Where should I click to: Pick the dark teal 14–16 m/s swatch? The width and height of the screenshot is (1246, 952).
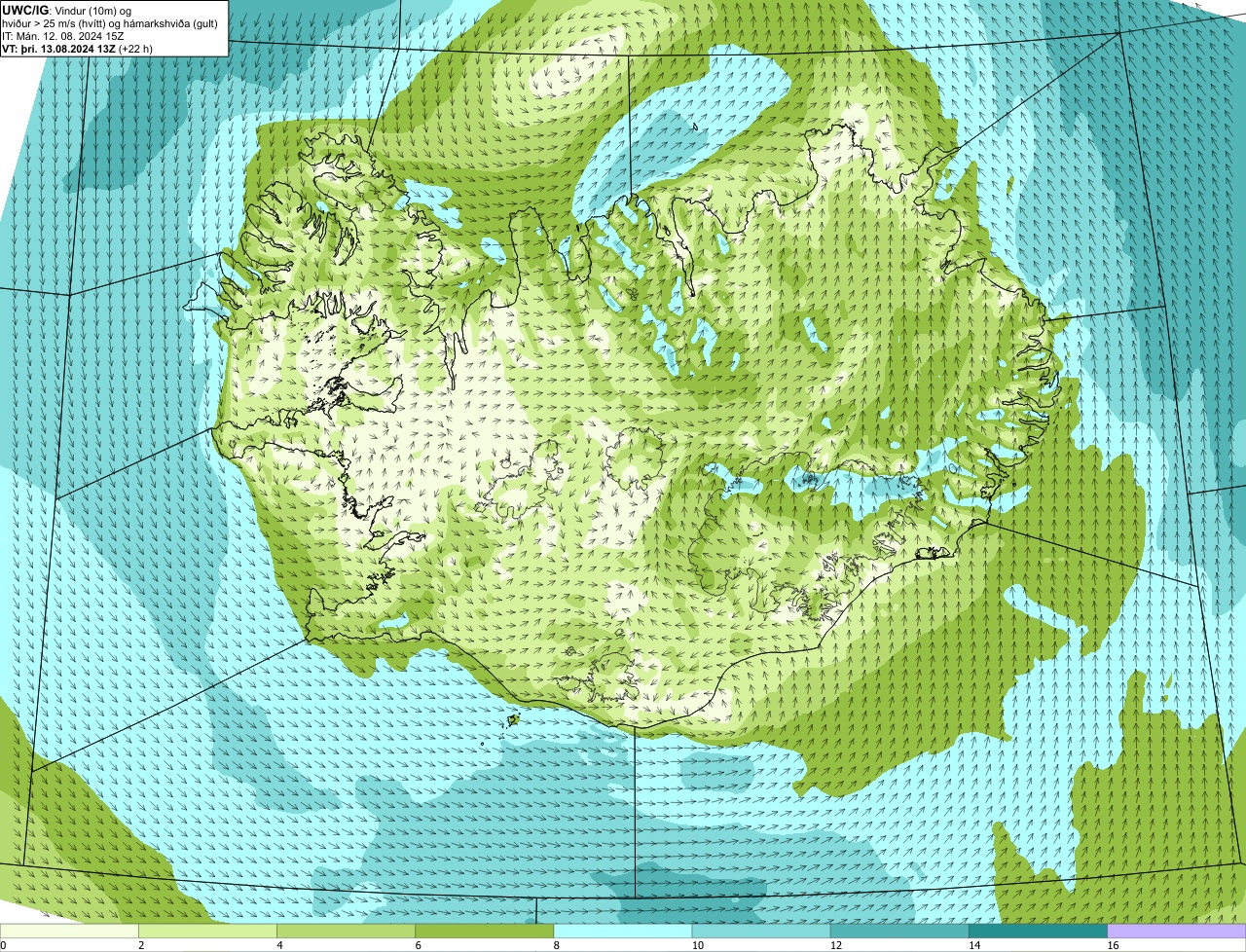click(1039, 932)
